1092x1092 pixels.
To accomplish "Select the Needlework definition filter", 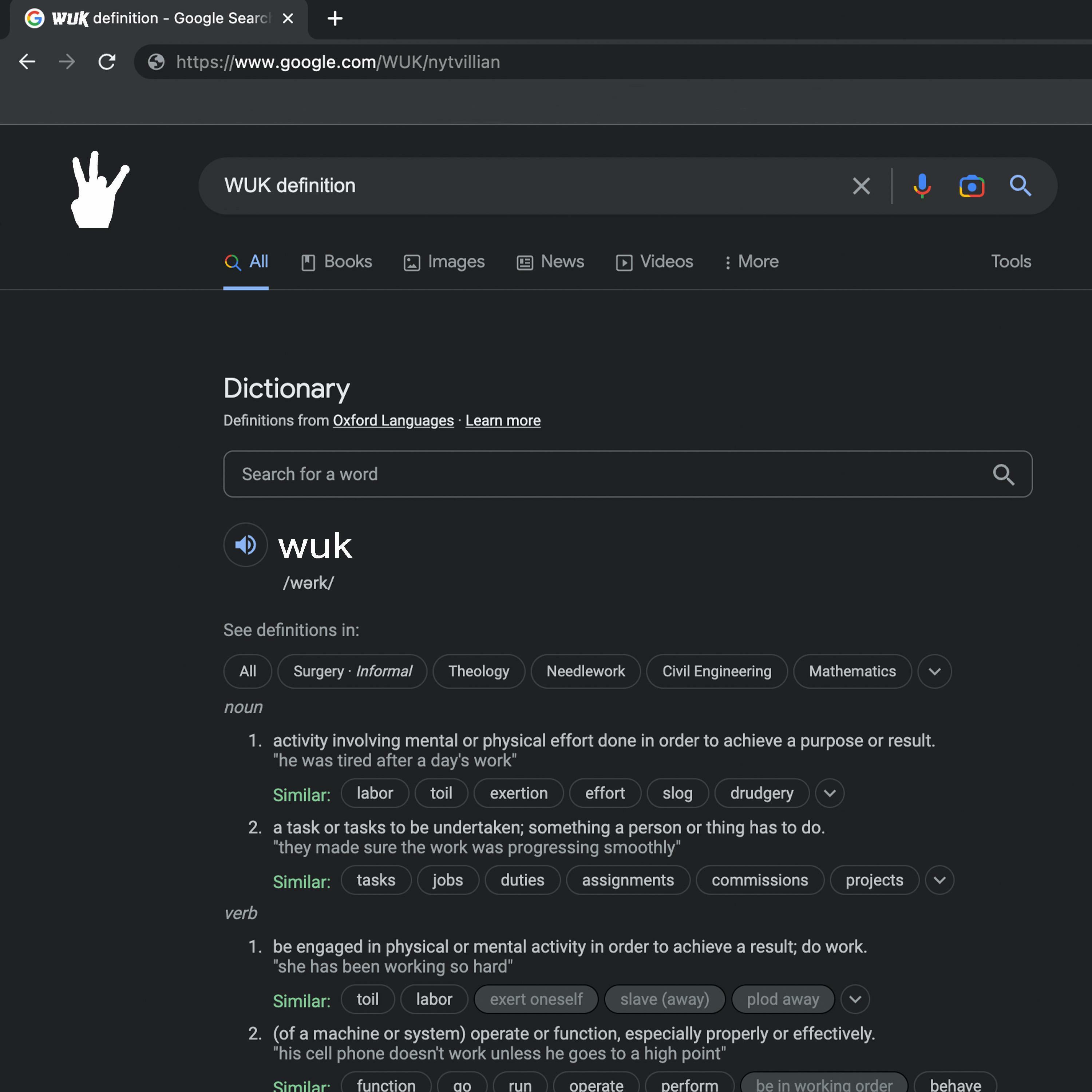I will click(x=585, y=671).
